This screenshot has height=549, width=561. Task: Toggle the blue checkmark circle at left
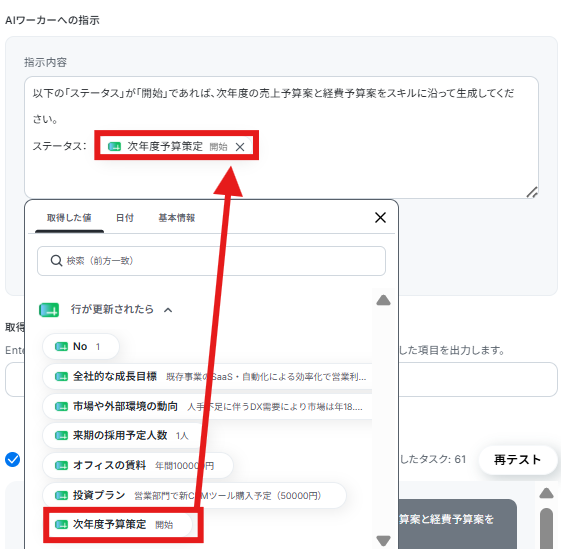click(x=13, y=460)
